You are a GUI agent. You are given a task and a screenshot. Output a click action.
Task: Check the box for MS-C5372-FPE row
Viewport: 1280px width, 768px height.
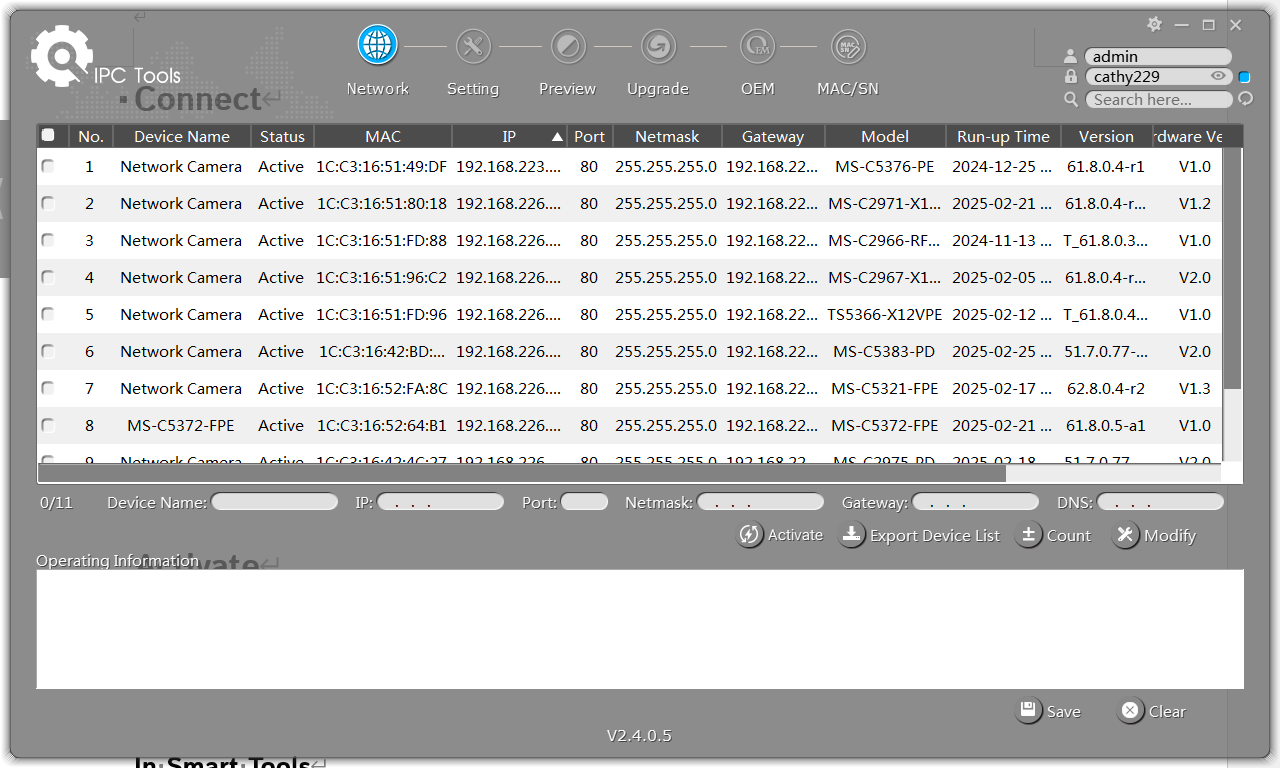coord(48,426)
